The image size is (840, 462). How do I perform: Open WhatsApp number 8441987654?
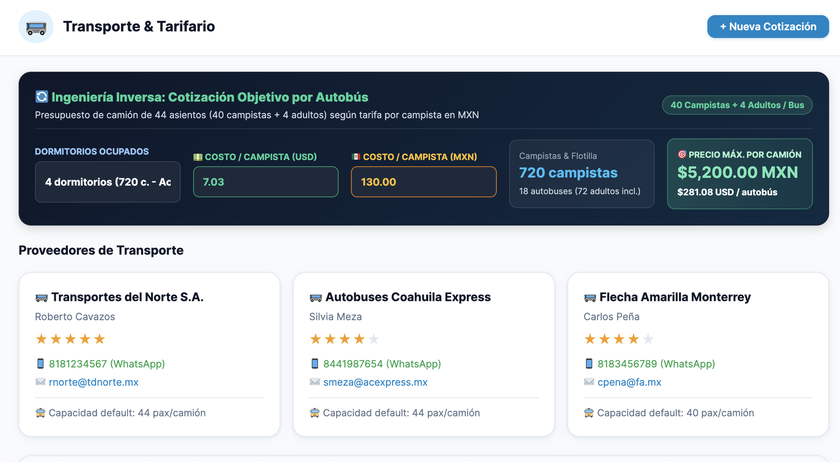[382, 364]
